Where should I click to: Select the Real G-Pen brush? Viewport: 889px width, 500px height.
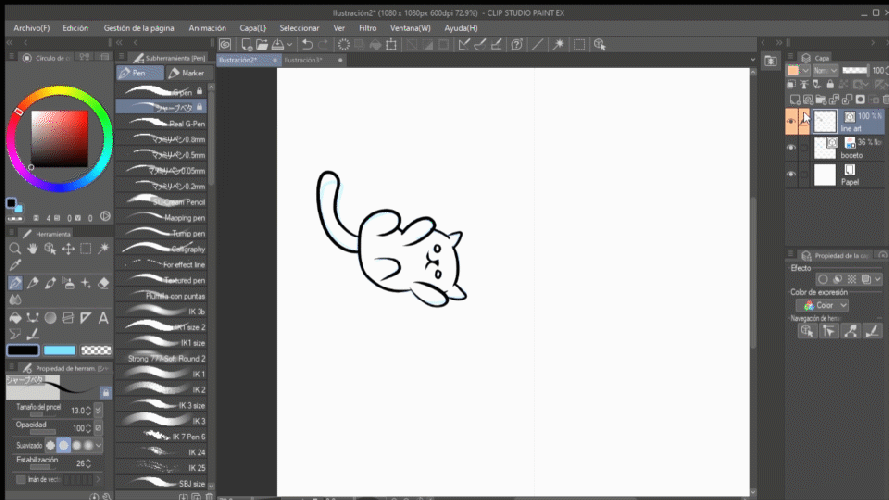tap(160, 123)
